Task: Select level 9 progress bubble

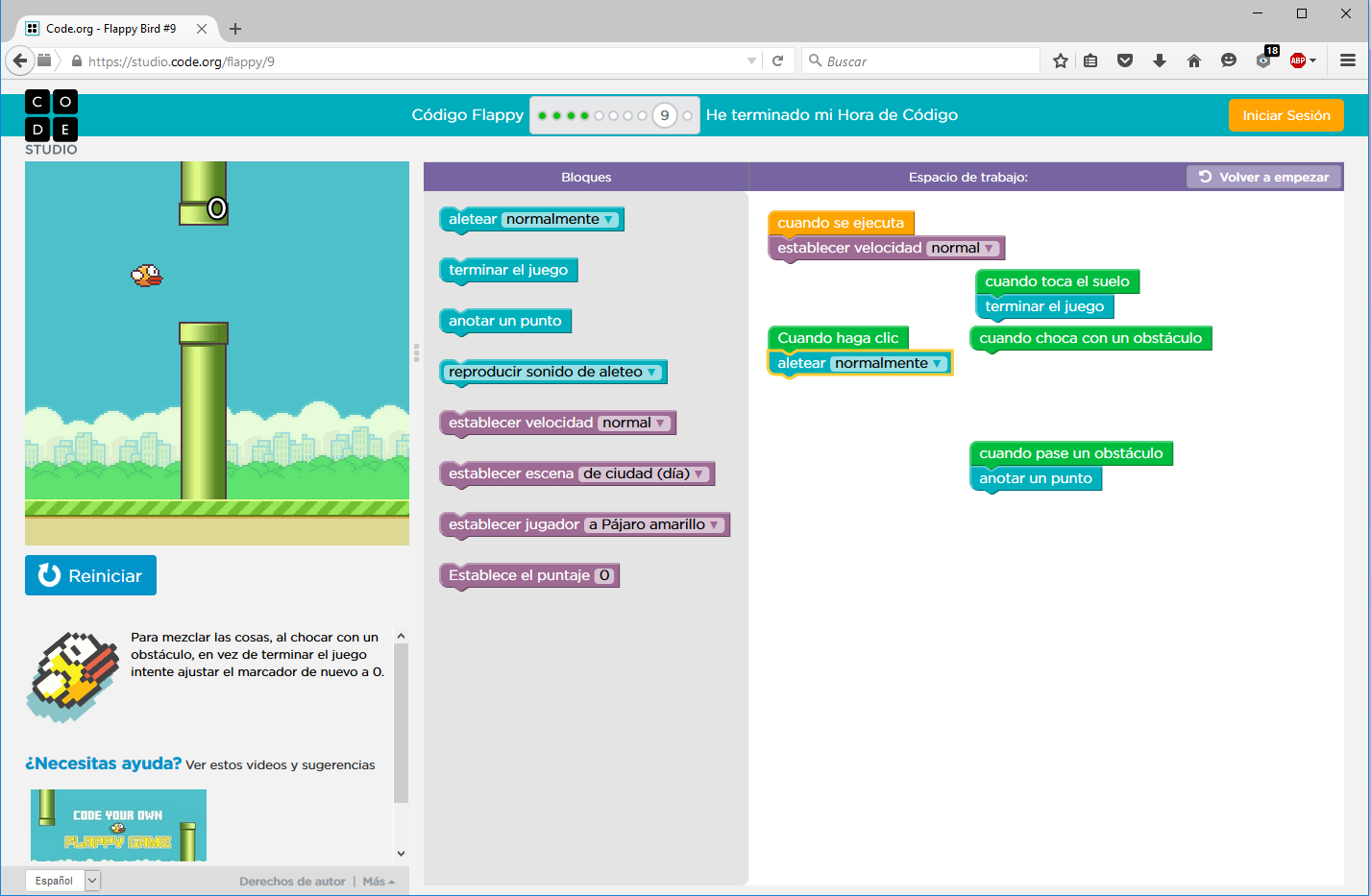Action: click(x=664, y=115)
